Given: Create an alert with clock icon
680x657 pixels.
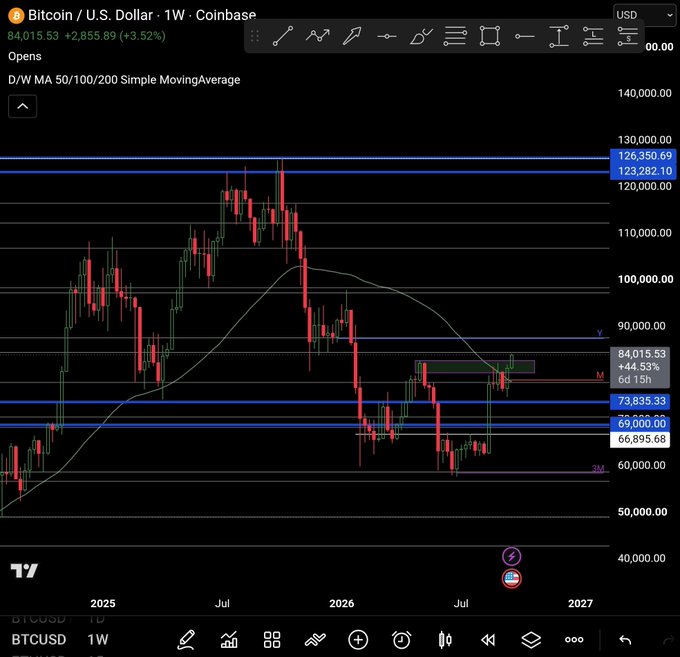Looking at the screenshot, I should [x=402, y=640].
